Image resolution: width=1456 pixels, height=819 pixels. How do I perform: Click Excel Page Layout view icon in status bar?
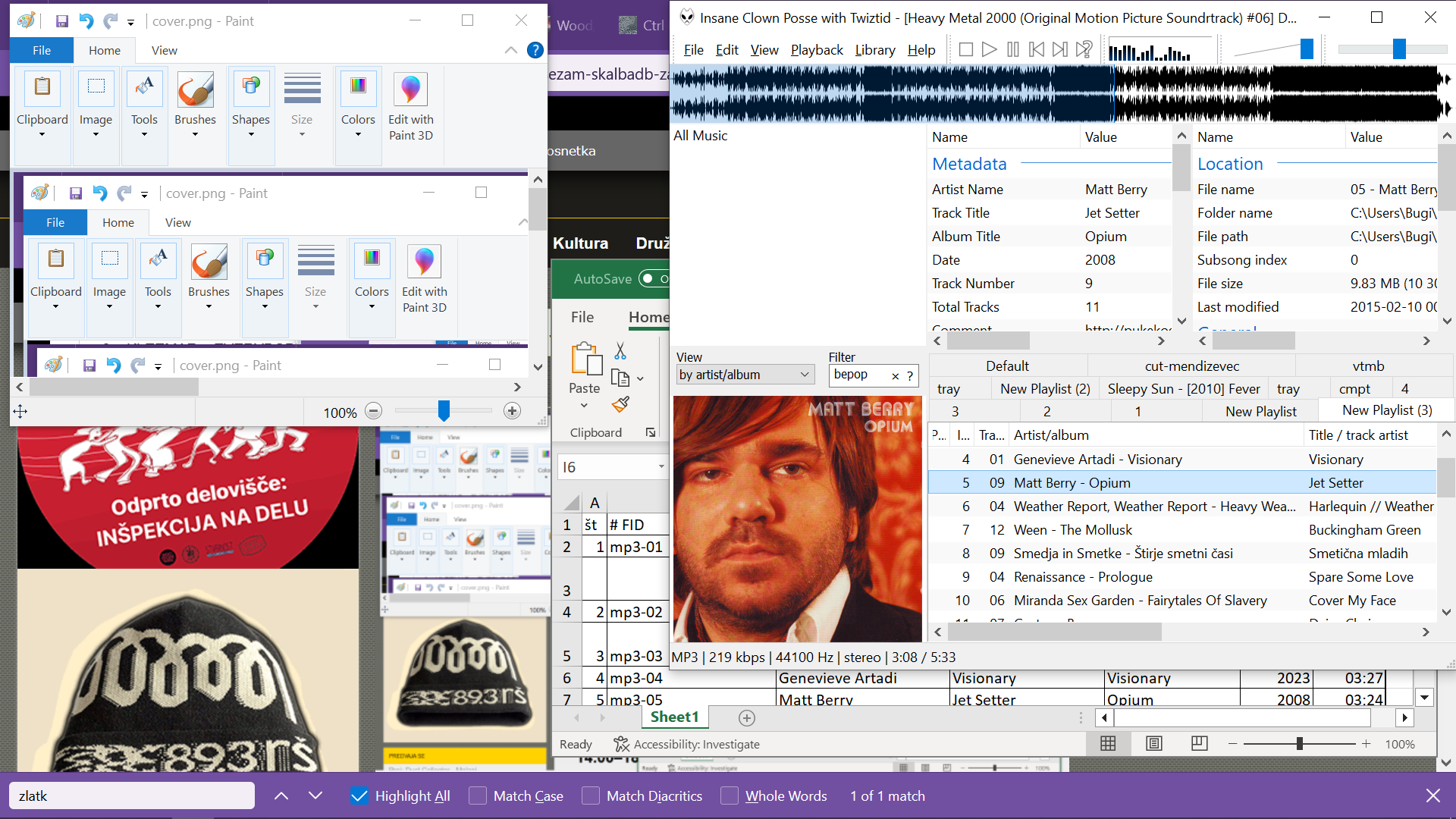(1153, 744)
